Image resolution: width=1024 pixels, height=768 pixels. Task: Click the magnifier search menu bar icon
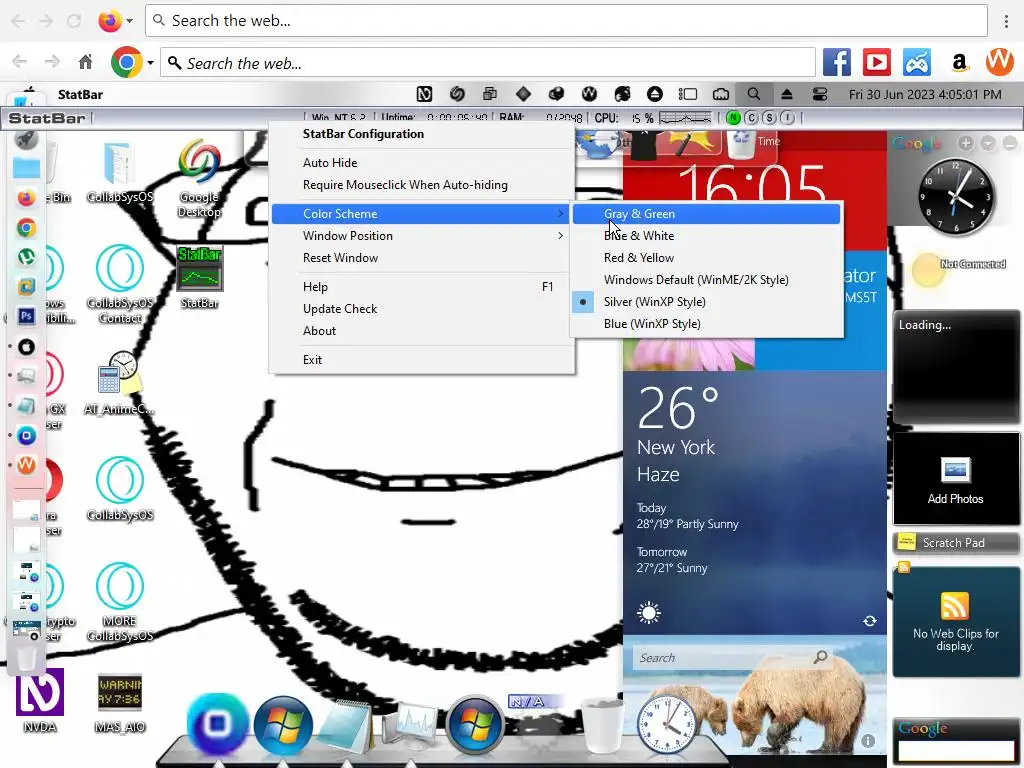tap(754, 94)
